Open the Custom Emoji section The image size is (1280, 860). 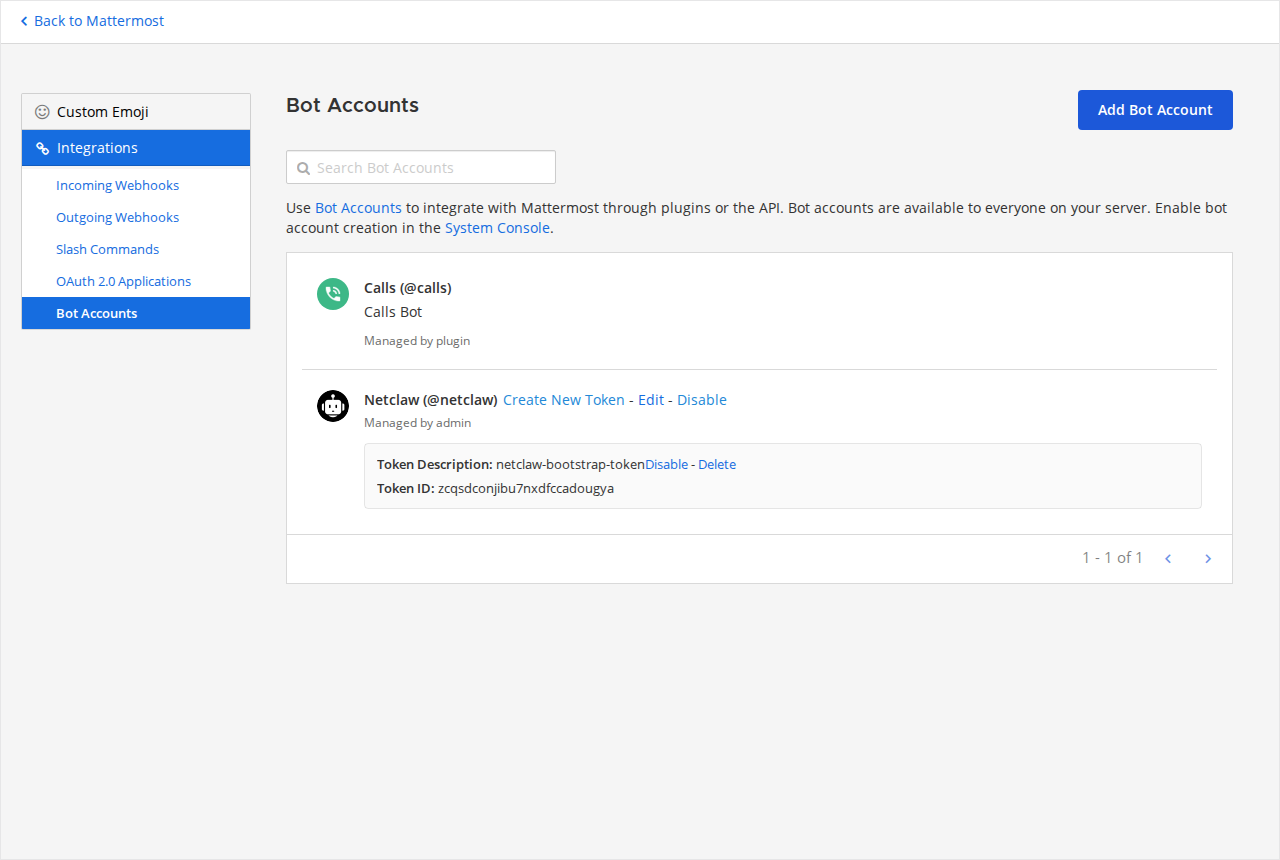[x=136, y=112]
